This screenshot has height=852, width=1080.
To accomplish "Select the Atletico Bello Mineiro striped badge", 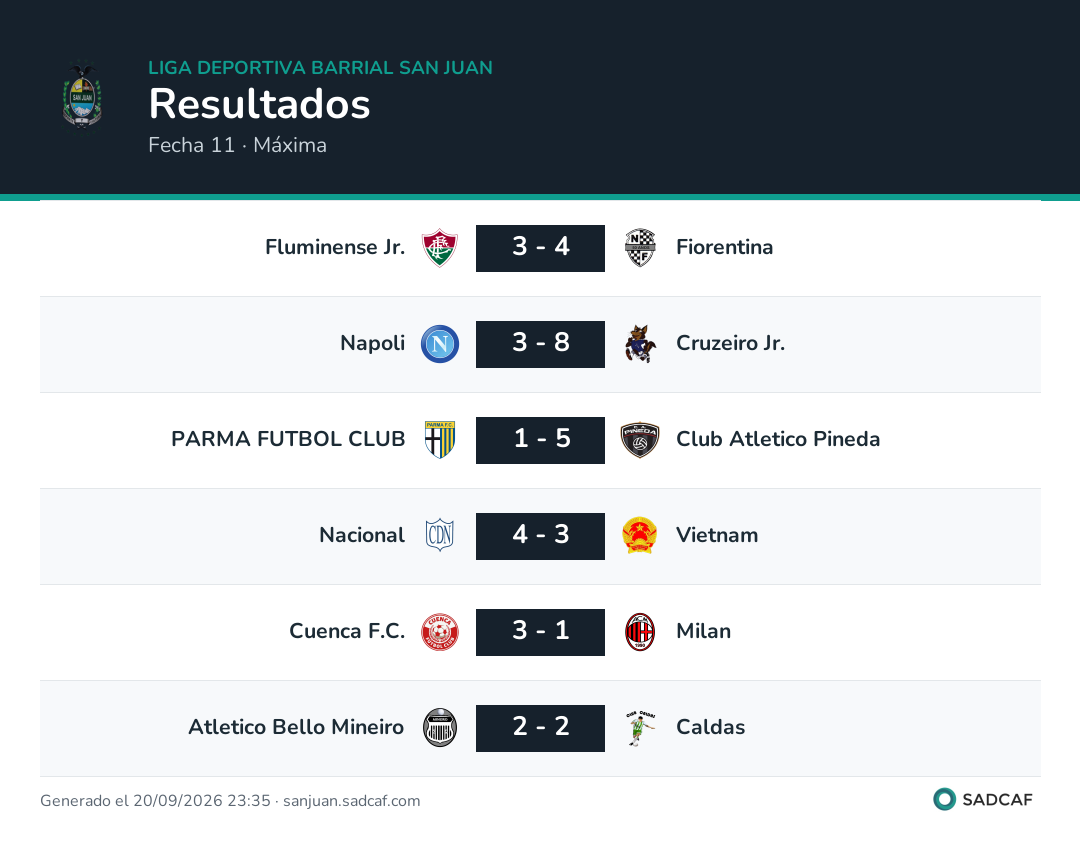I will [x=440, y=727].
